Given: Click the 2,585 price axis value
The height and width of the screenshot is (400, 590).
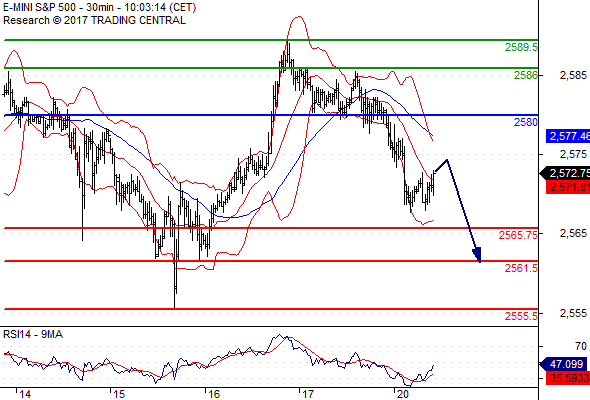Looking at the screenshot, I should pyautogui.click(x=573, y=75).
